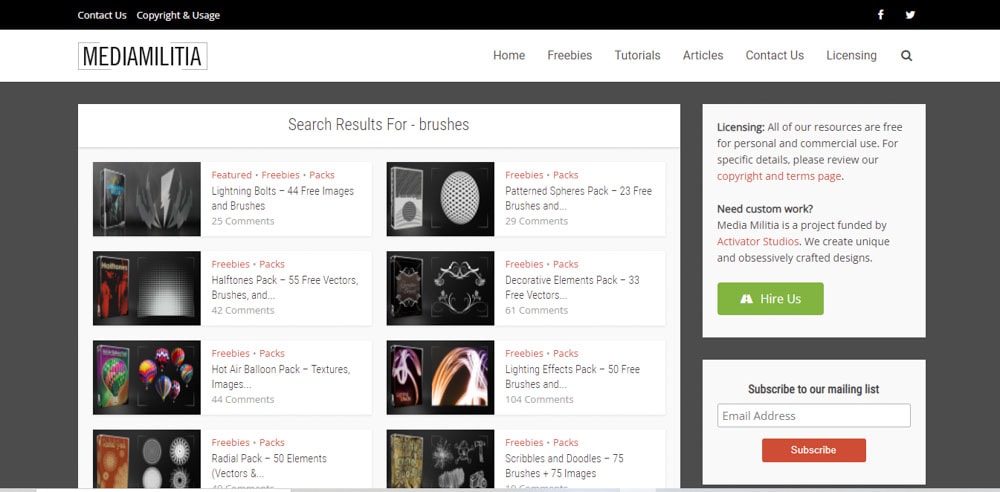The image size is (1000, 492).
Task: Open the Activator Studios link
Action: click(x=758, y=241)
